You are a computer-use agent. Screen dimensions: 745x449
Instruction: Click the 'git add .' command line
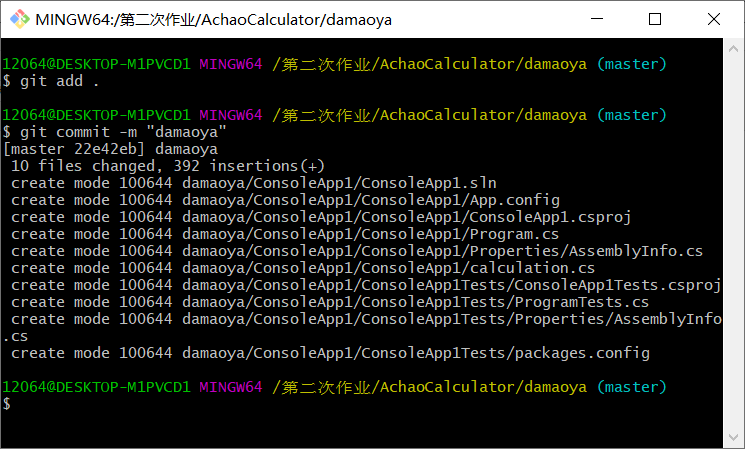[51, 81]
